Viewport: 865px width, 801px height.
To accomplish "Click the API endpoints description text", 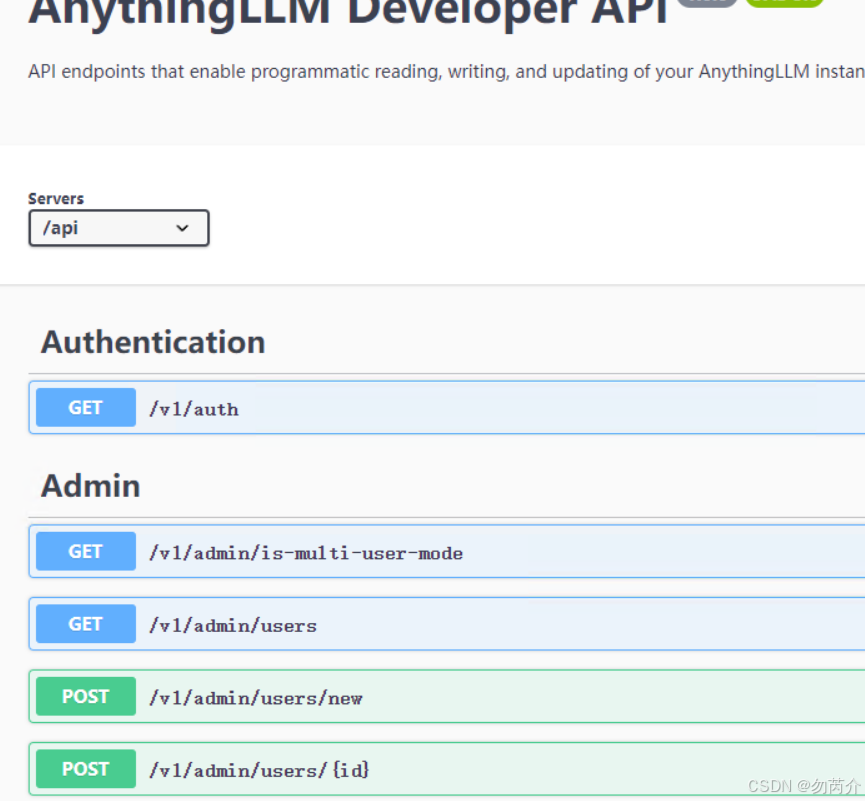I will pyautogui.click(x=446, y=72).
